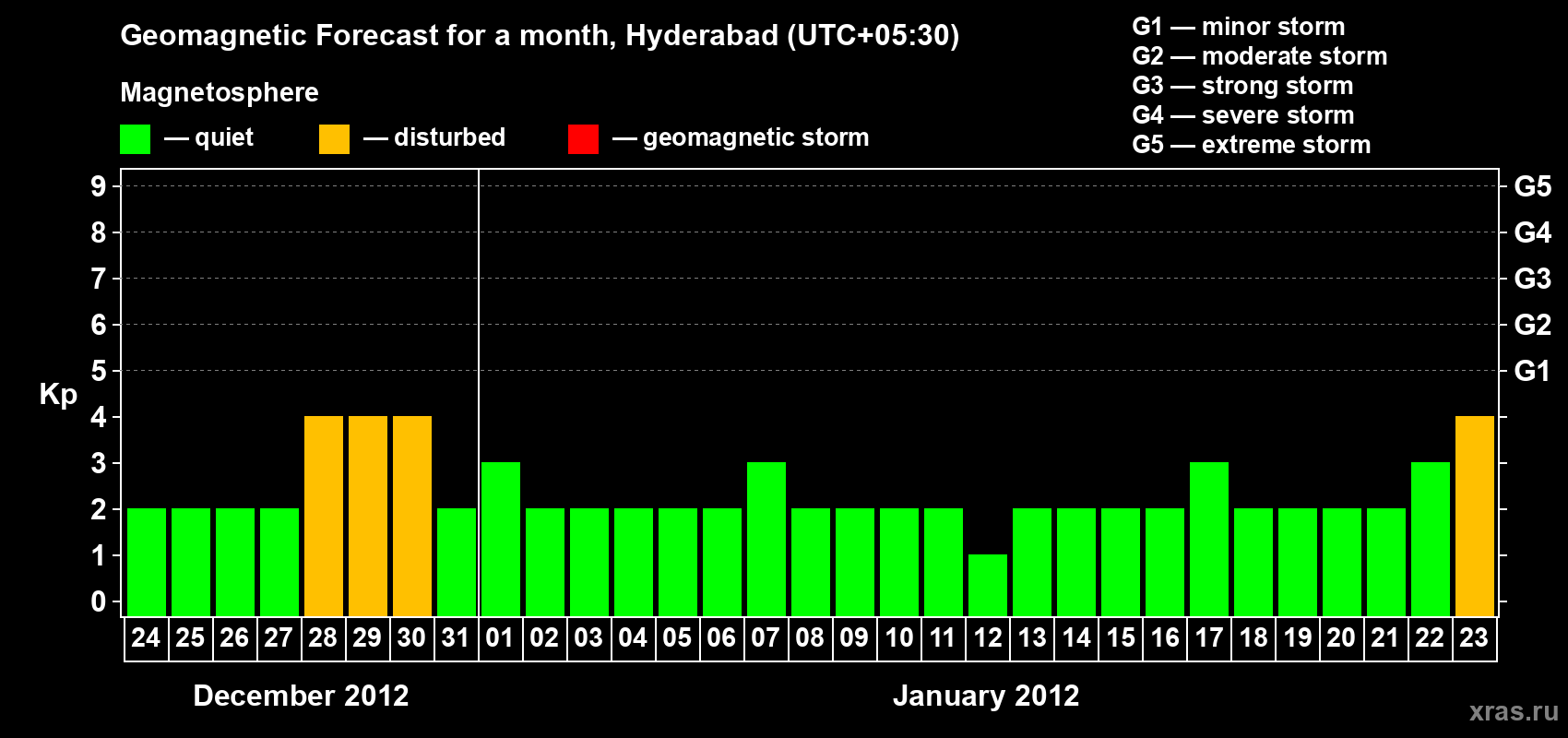Viewport: 1568px width, 738px height.
Task: Click the green quiet legend swatch
Action: (135, 139)
